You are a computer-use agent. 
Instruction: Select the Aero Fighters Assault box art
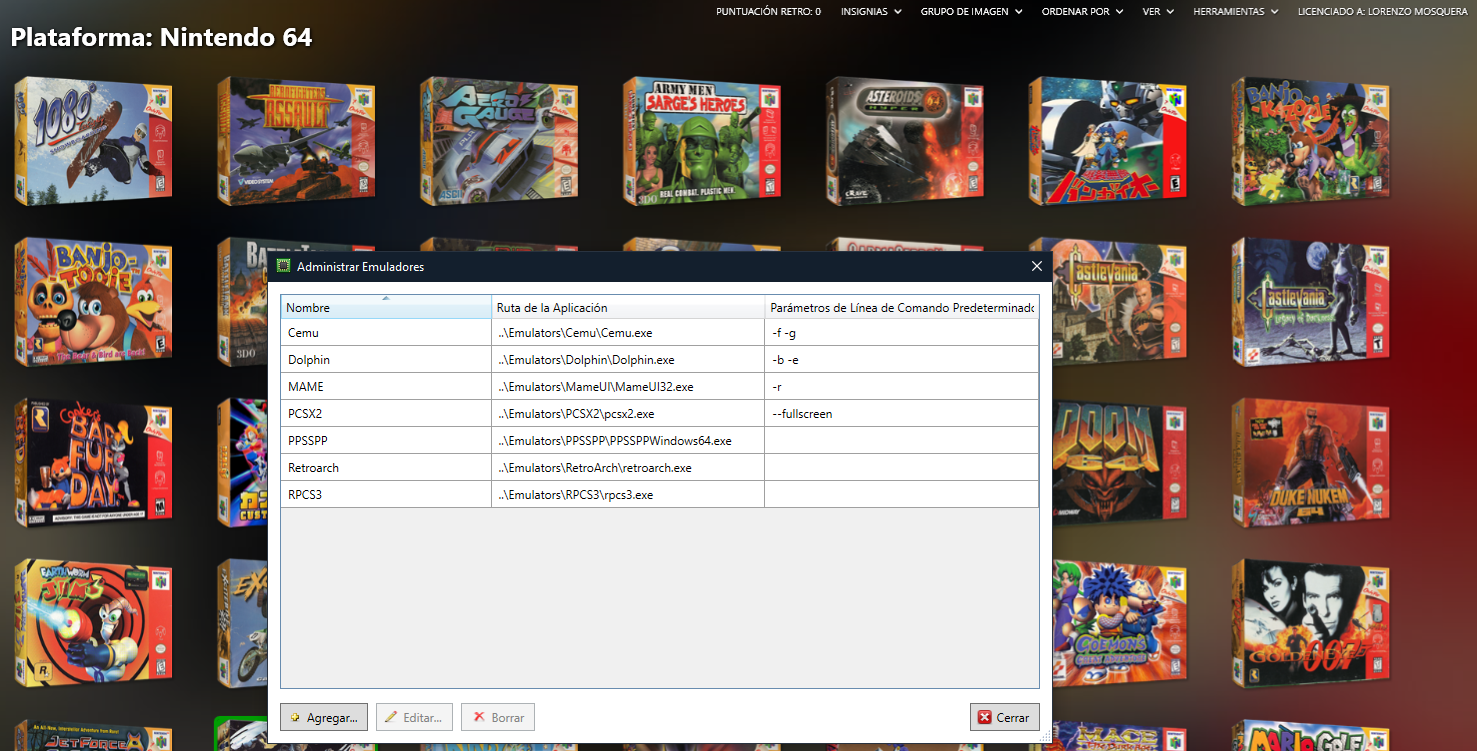click(x=296, y=142)
